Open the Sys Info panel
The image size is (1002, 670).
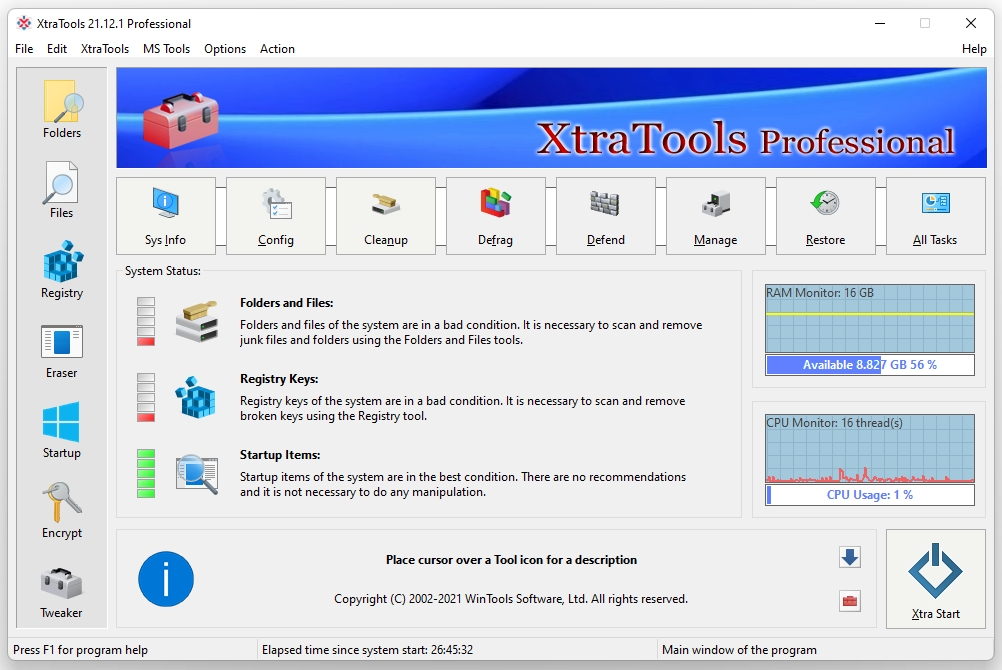point(166,216)
